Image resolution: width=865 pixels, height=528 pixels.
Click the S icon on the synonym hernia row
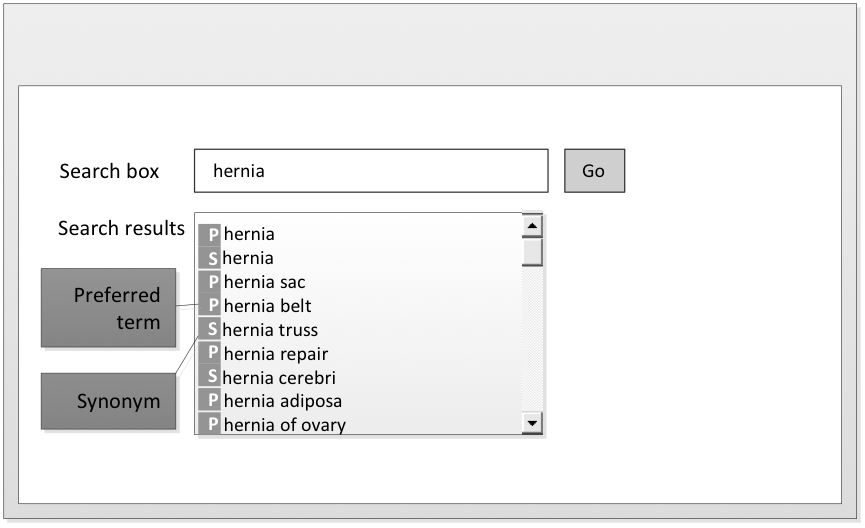click(x=210, y=258)
